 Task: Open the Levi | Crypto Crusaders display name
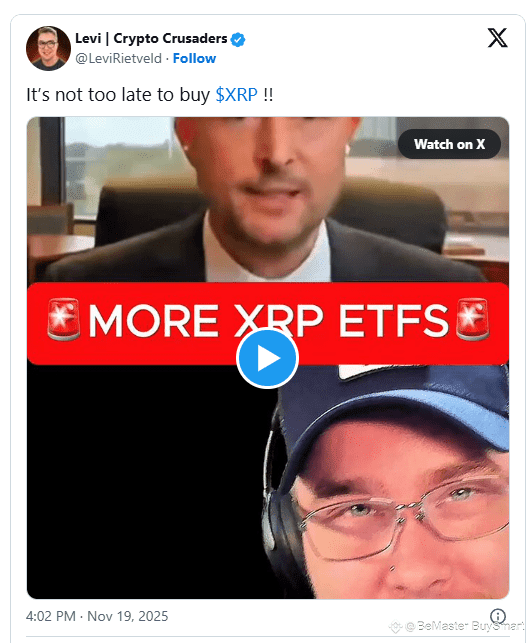coord(151,39)
